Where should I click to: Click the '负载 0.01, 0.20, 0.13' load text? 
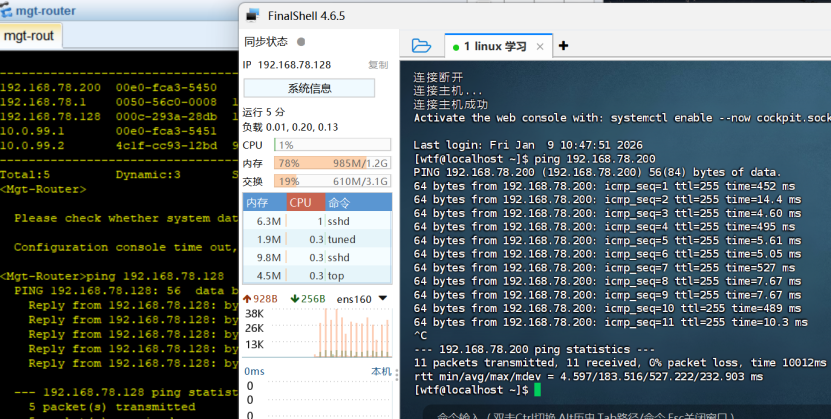(x=290, y=127)
